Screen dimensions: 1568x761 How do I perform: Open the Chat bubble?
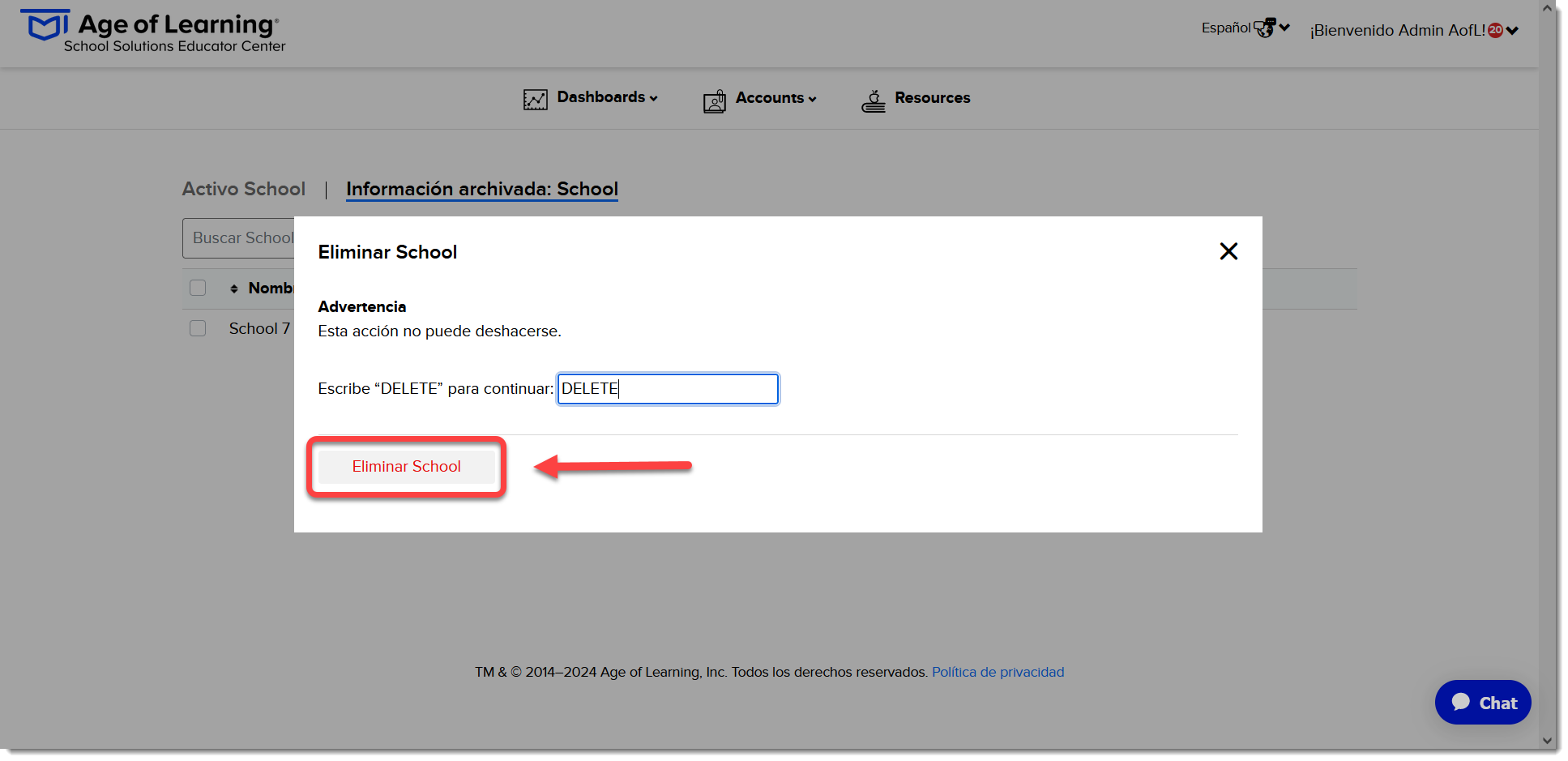tap(1482, 702)
